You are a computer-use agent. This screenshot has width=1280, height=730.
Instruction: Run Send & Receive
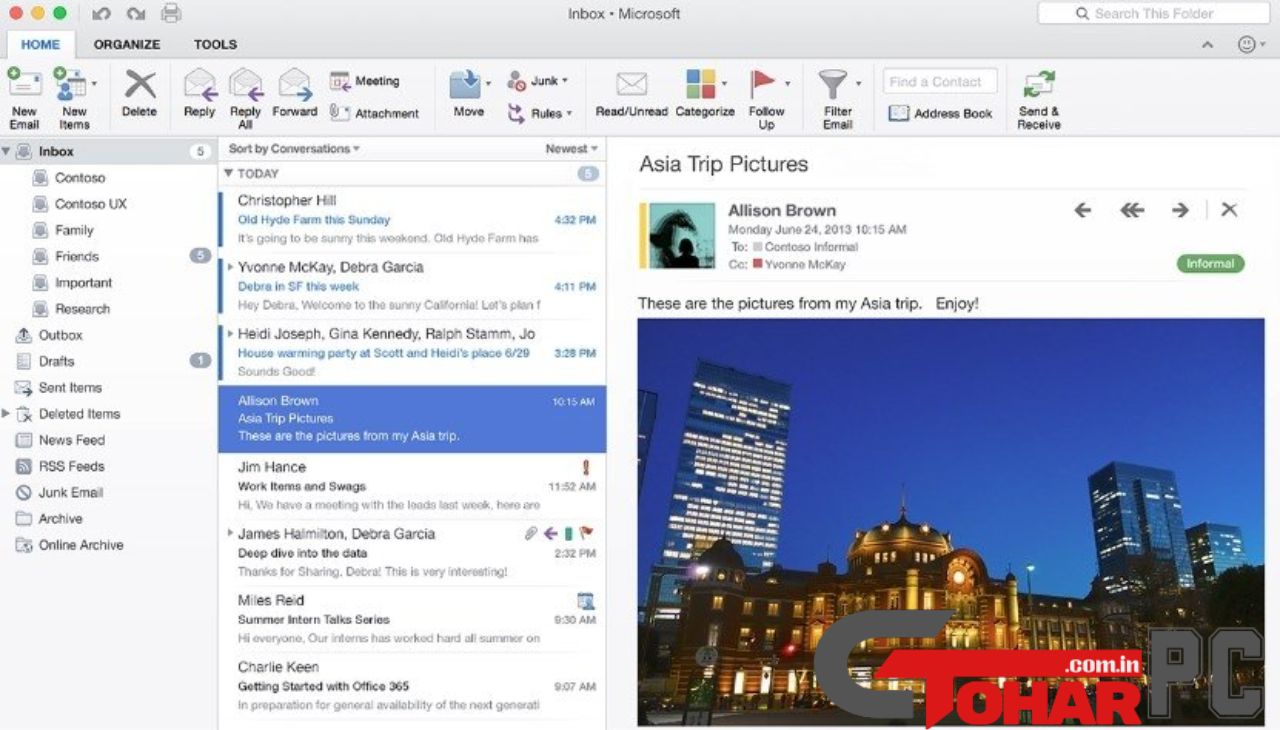click(x=1039, y=97)
